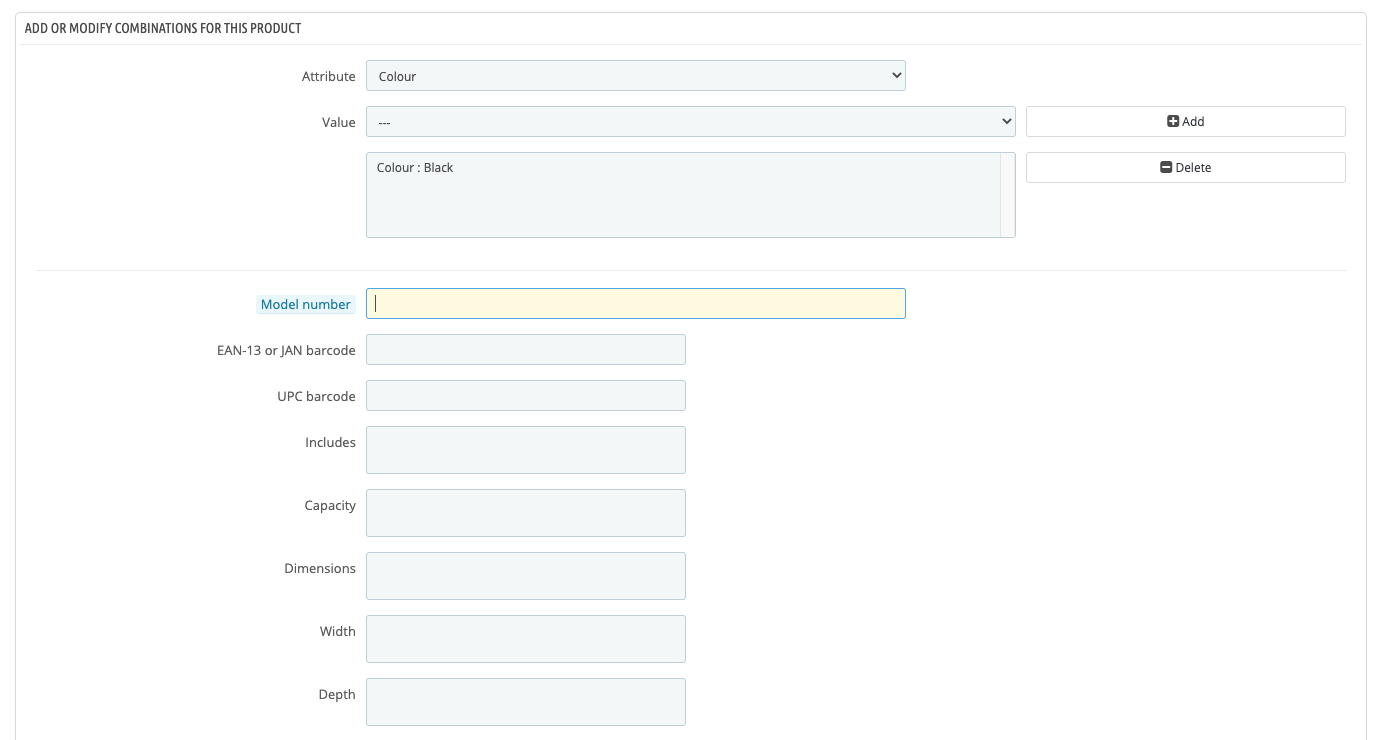The image size is (1385, 740).
Task: Click the UPC barcode field
Action: click(x=525, y=396)
